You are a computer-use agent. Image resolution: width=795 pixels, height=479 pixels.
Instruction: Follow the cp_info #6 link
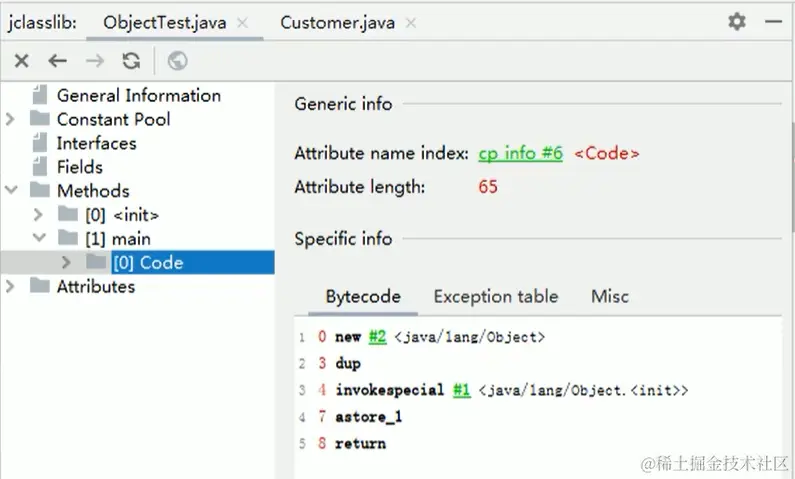(x=520, y=154)
